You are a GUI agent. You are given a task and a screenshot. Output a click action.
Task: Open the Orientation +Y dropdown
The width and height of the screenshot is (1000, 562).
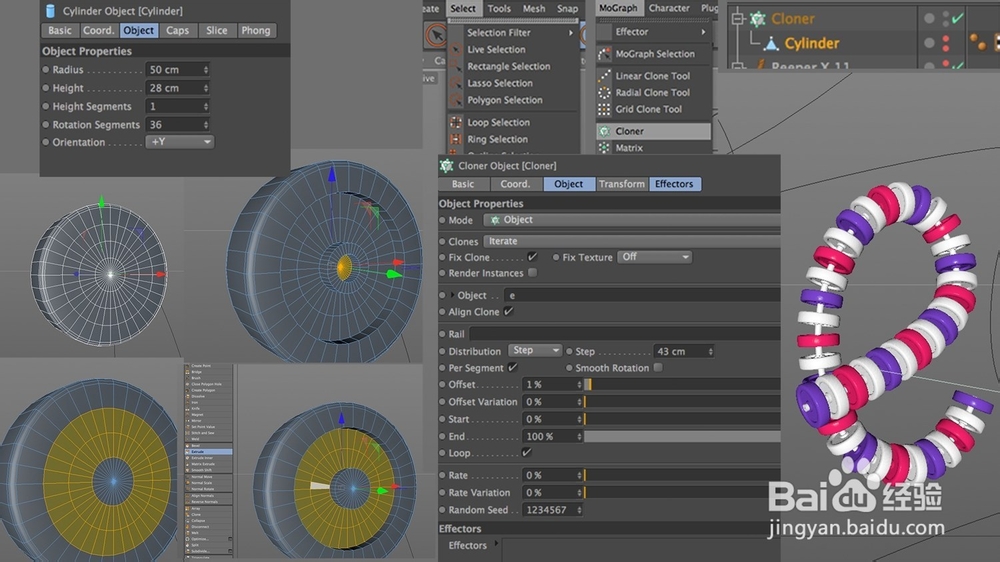[x=179, y=142]
